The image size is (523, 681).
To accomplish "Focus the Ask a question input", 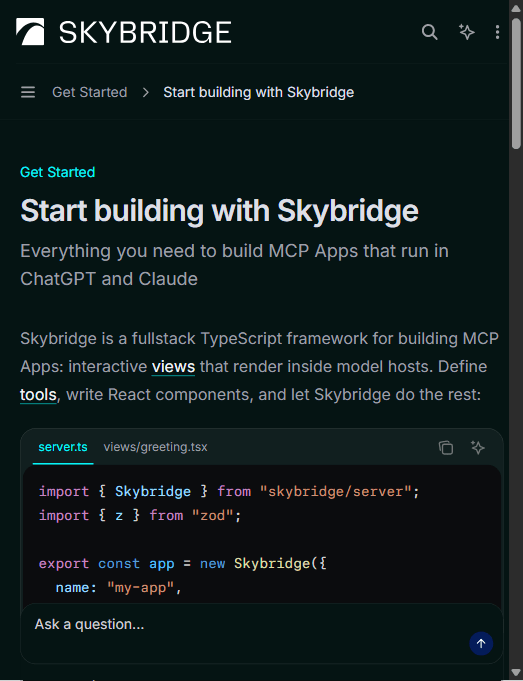I will pos(261,633).
